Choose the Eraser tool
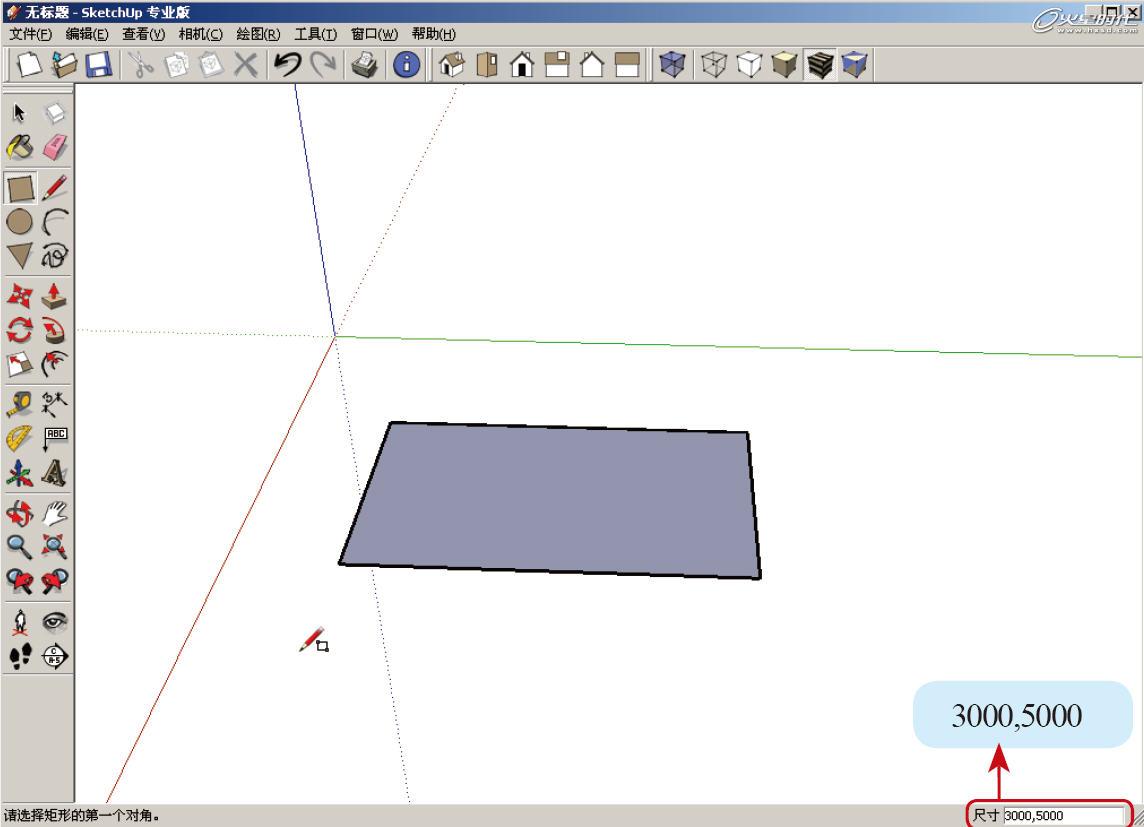1144x827 pixels. tap(55, 147)
